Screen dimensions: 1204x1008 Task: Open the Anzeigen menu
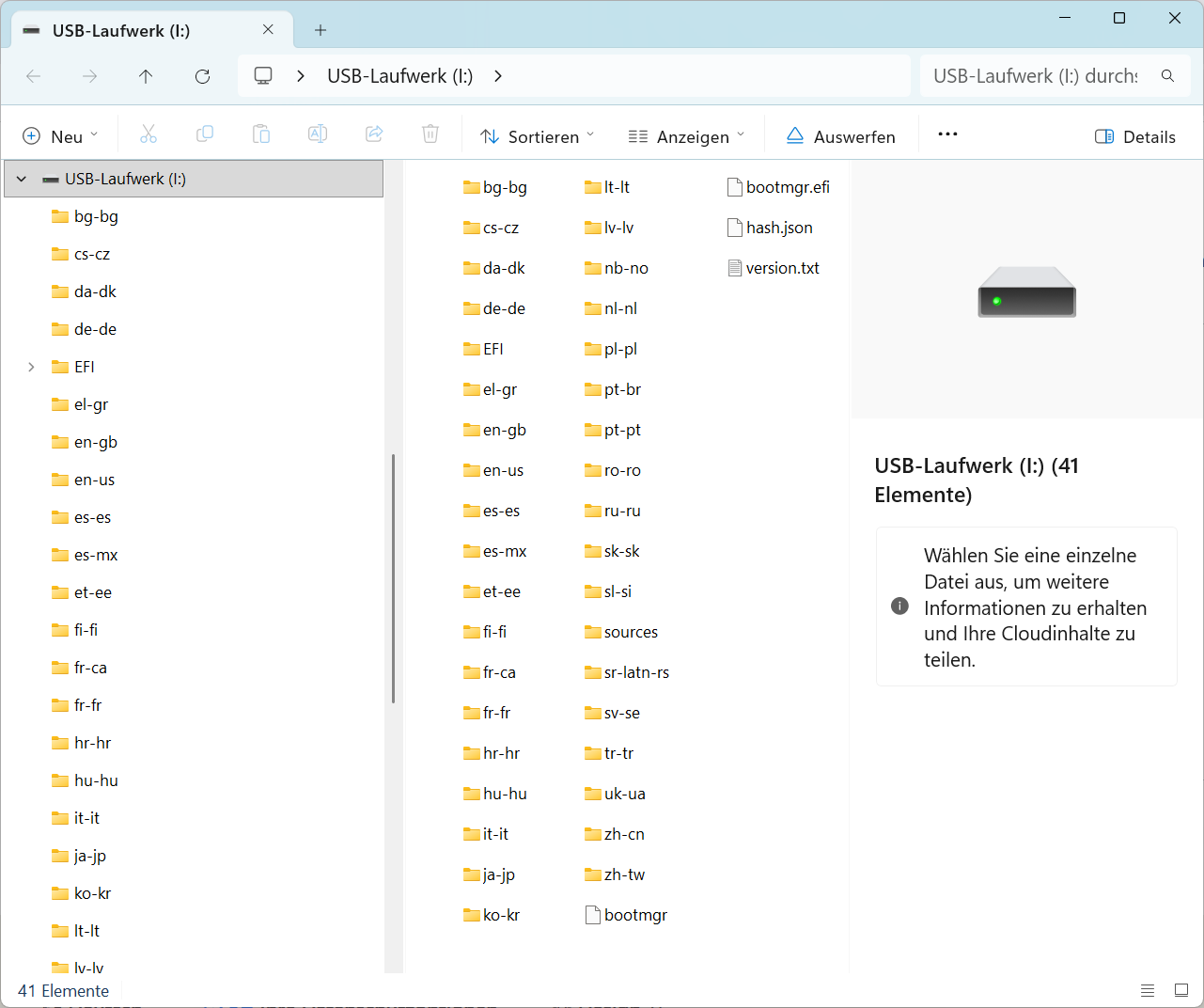point(686,136)
